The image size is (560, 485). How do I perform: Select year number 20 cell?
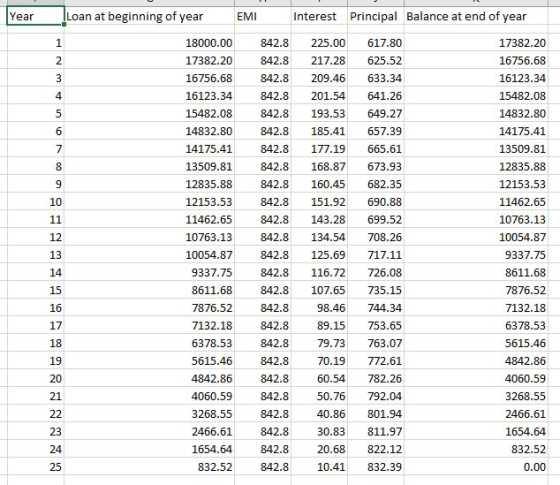35,378
